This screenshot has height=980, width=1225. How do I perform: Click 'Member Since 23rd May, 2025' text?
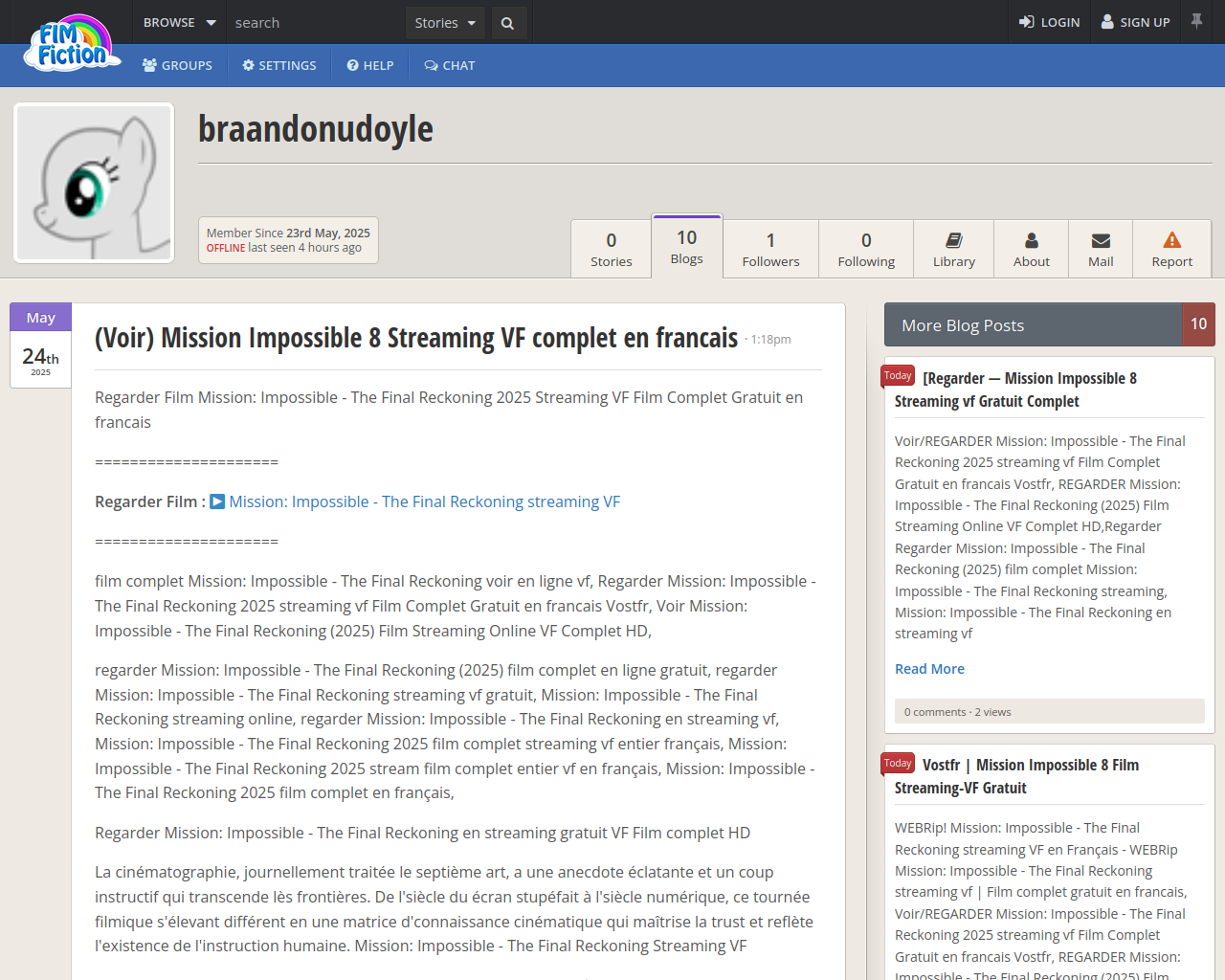click(288, 233)
